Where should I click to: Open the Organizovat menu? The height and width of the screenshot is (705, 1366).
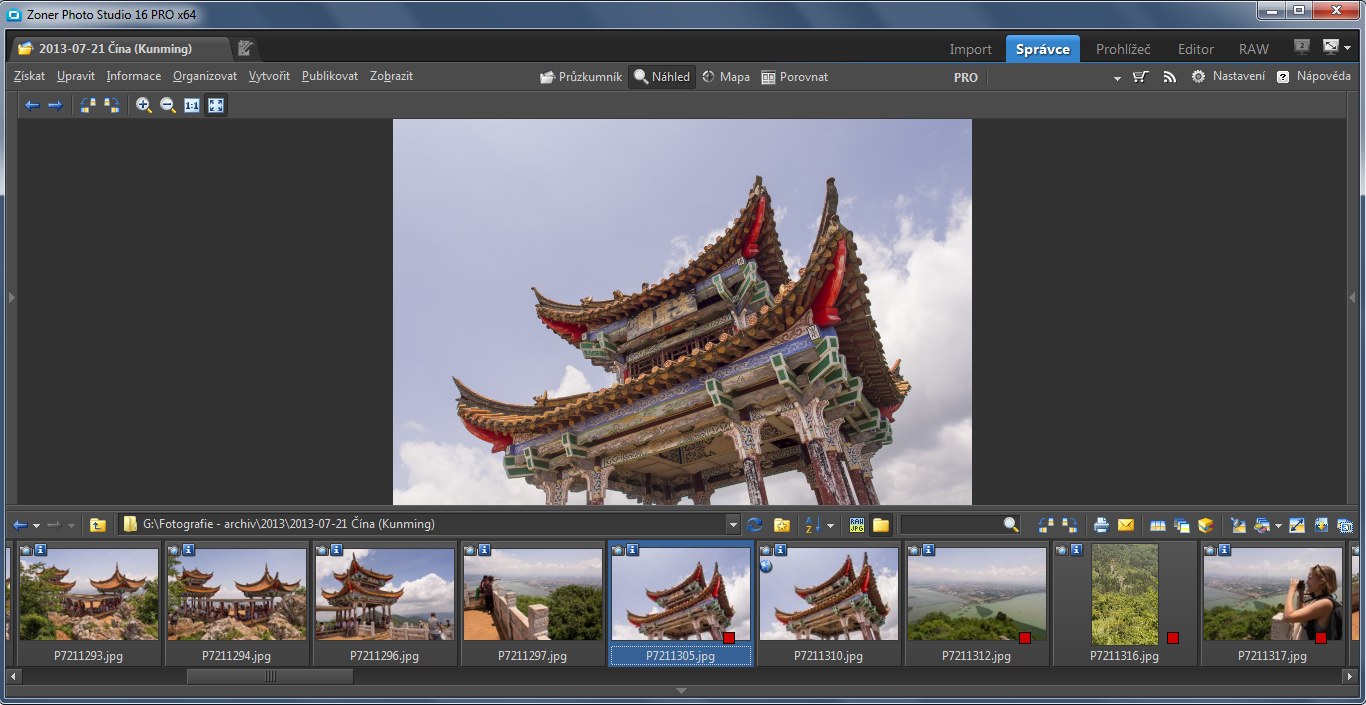(x=205, y=76)
